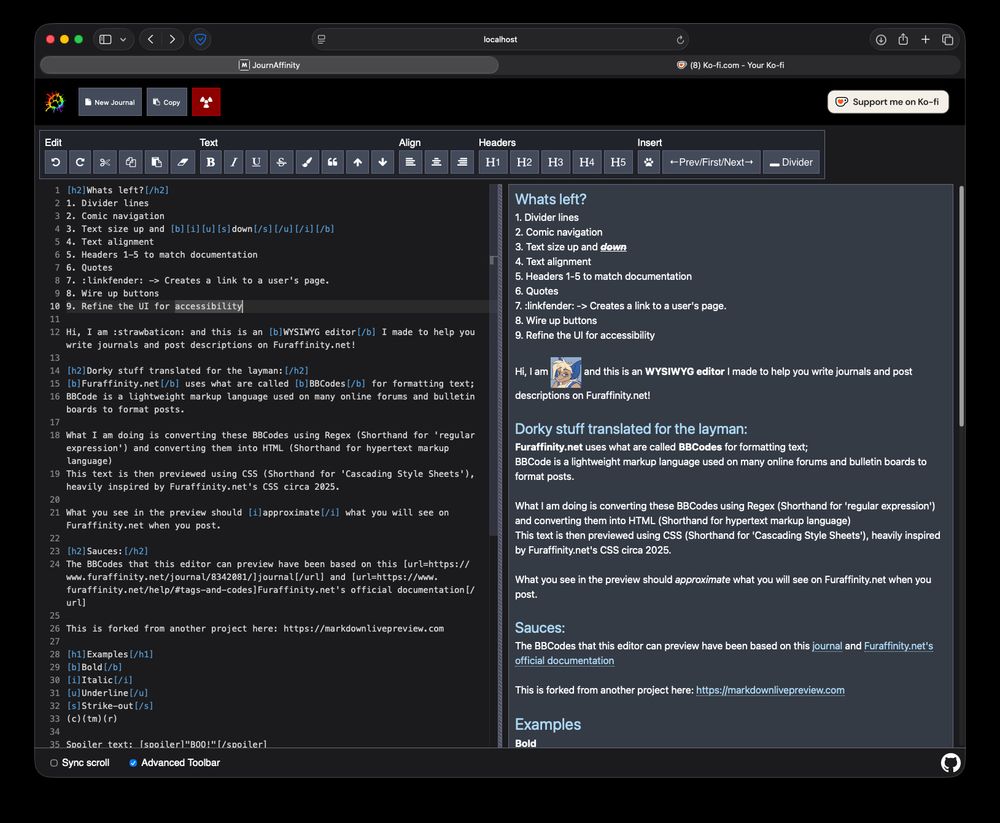The height and width of the screenshot is (823, 1000).
Task: Toggle Bold formatting
Action: (210, 162)
